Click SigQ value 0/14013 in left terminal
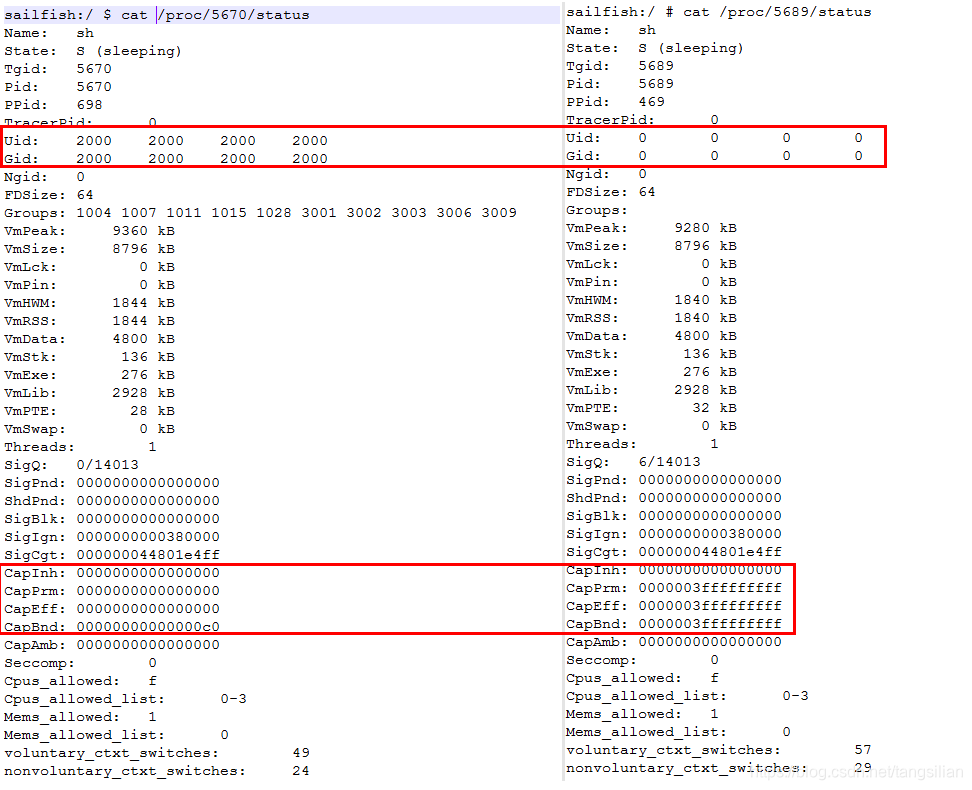972x790 pixels. coord(108,464)
